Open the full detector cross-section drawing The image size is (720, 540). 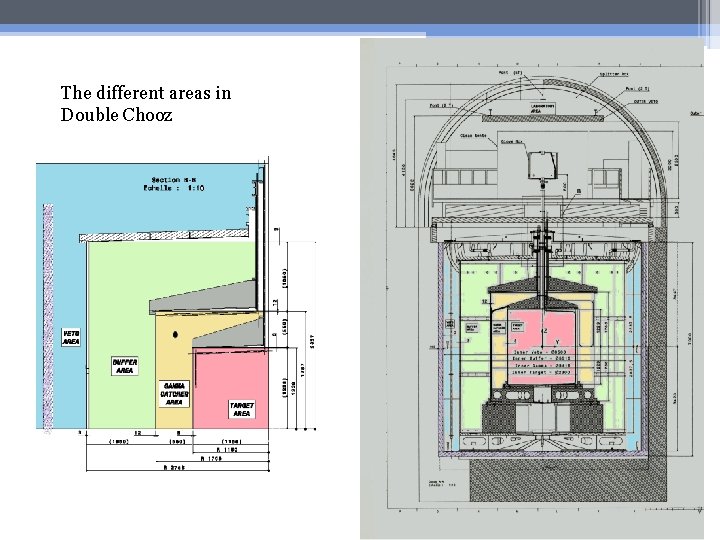pos(532,288)
